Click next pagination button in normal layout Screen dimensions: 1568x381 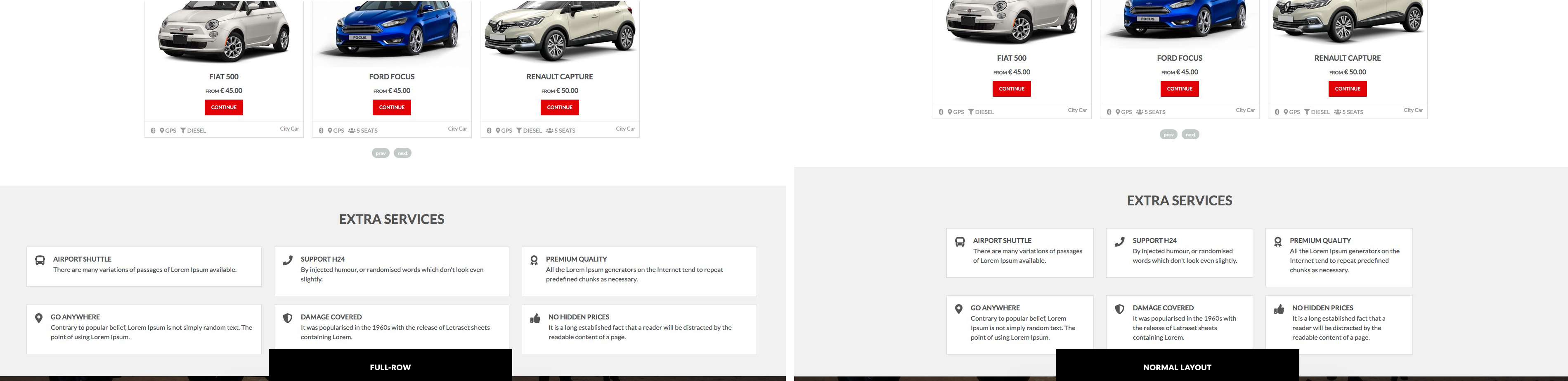coord(1191,135)
